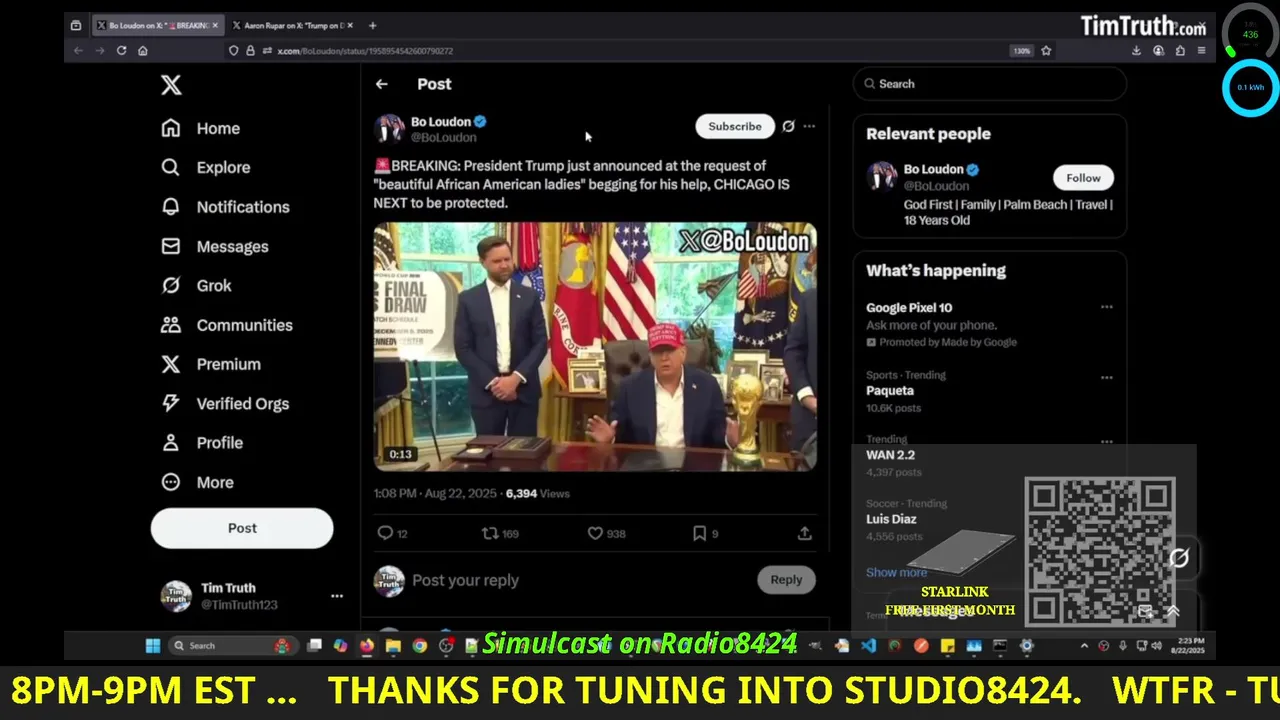
Task: Expand the system tray hidden icons chevron
Action: pyautogui.click(x=1084, y=646)
